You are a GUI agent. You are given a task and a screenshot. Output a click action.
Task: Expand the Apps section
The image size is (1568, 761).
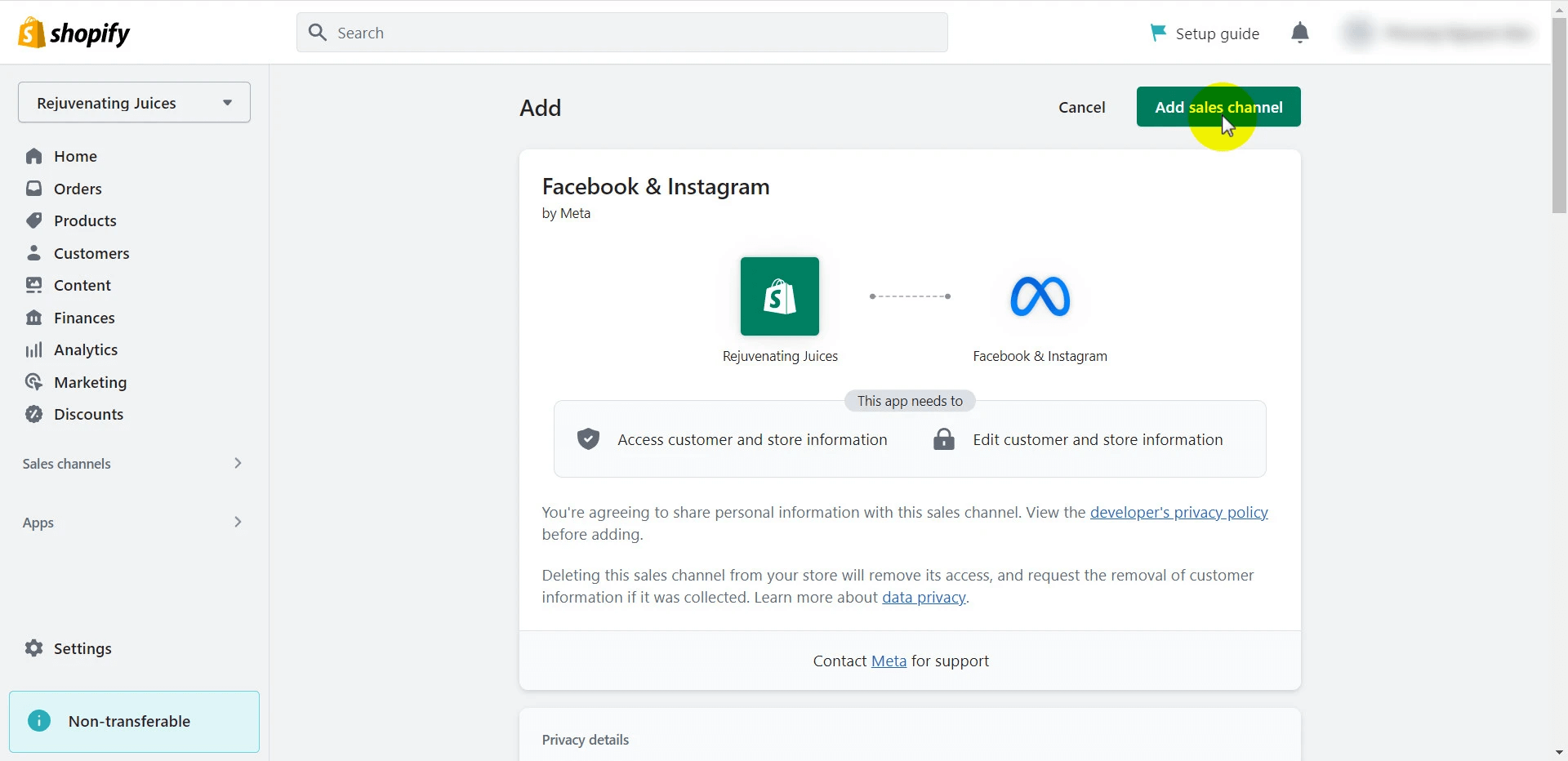point(238,523)
